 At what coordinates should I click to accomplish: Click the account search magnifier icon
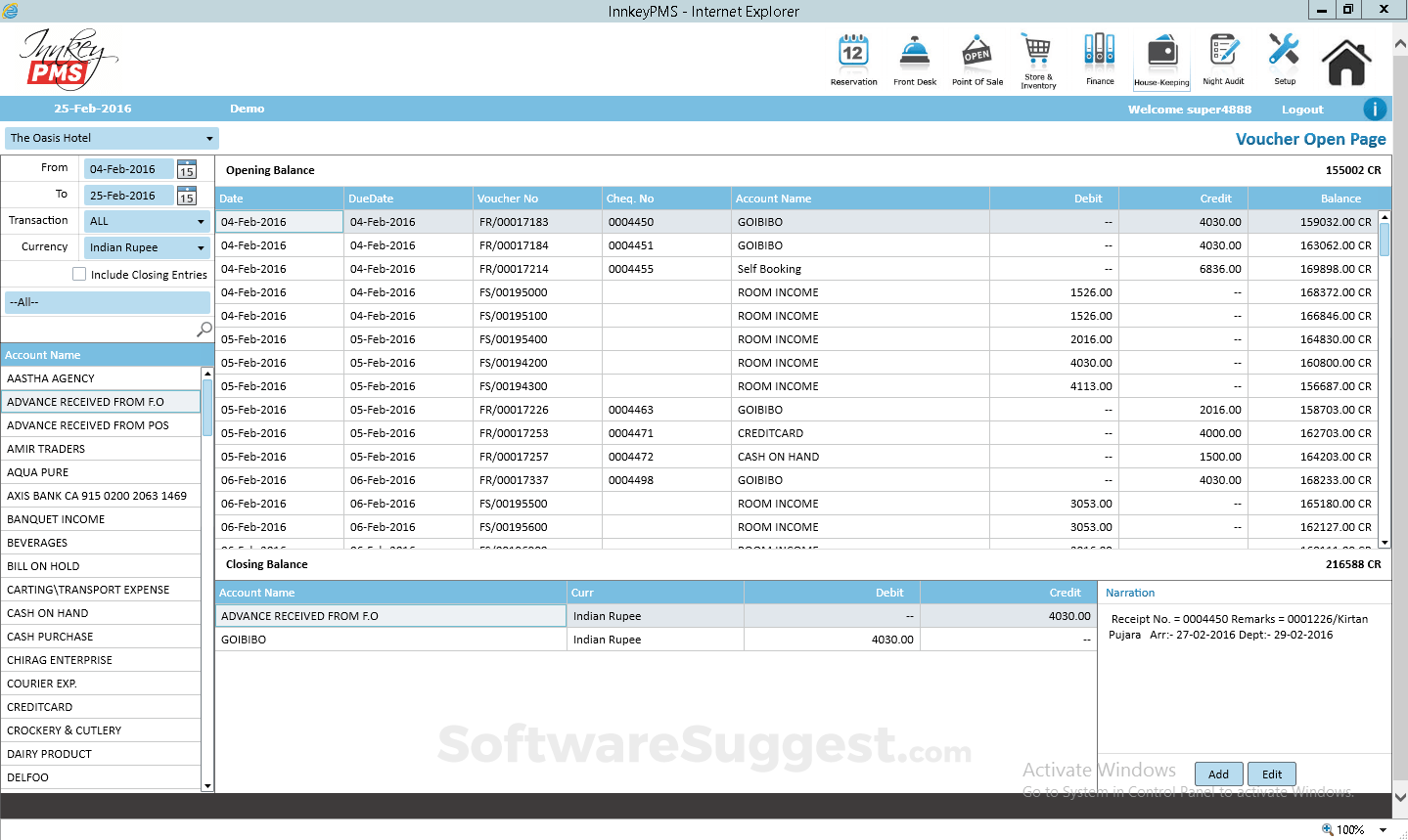click(204, 330)
